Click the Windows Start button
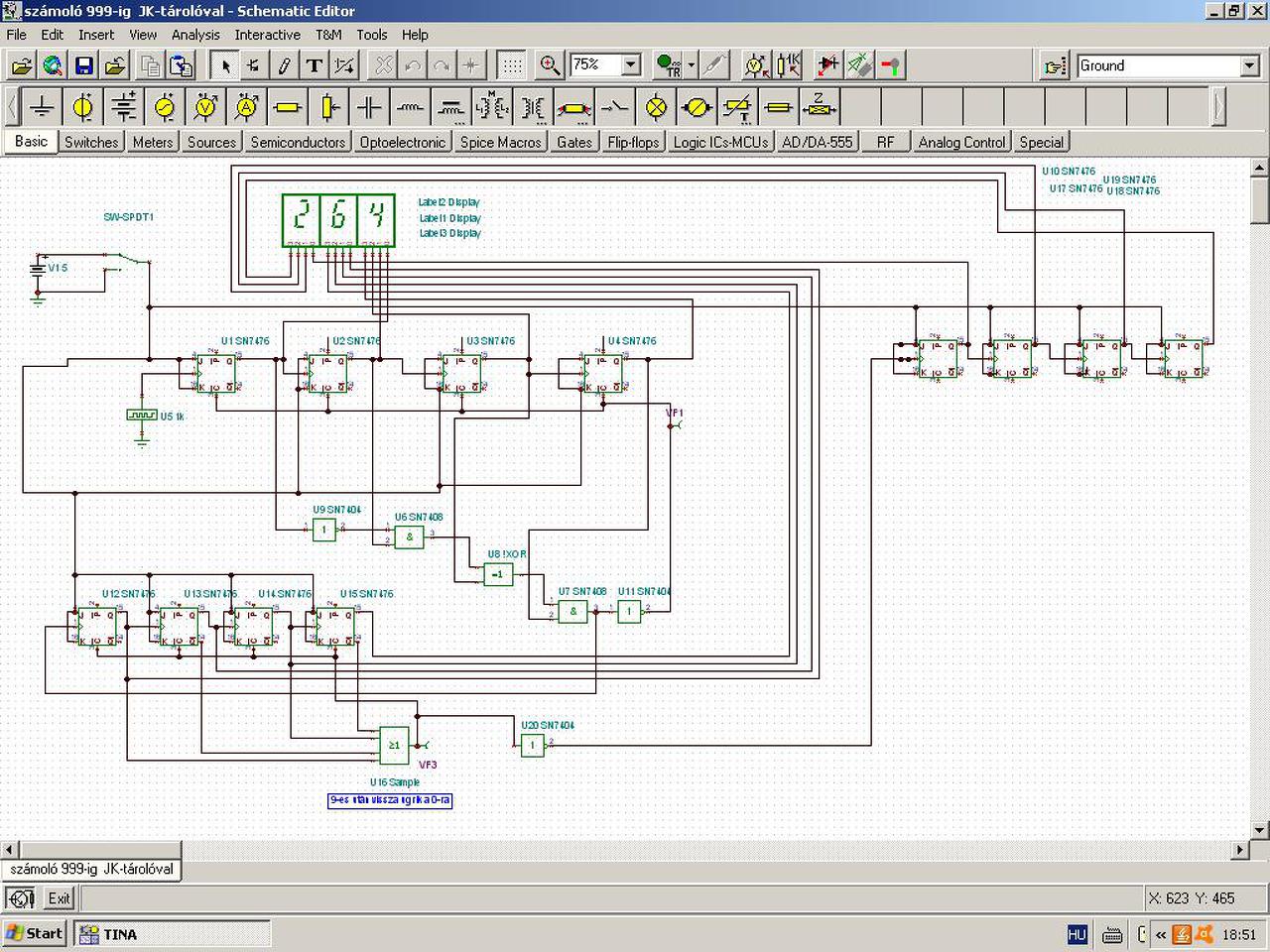Image resolution: width=1270 pixels, height=952 pixels. [34, 933]
